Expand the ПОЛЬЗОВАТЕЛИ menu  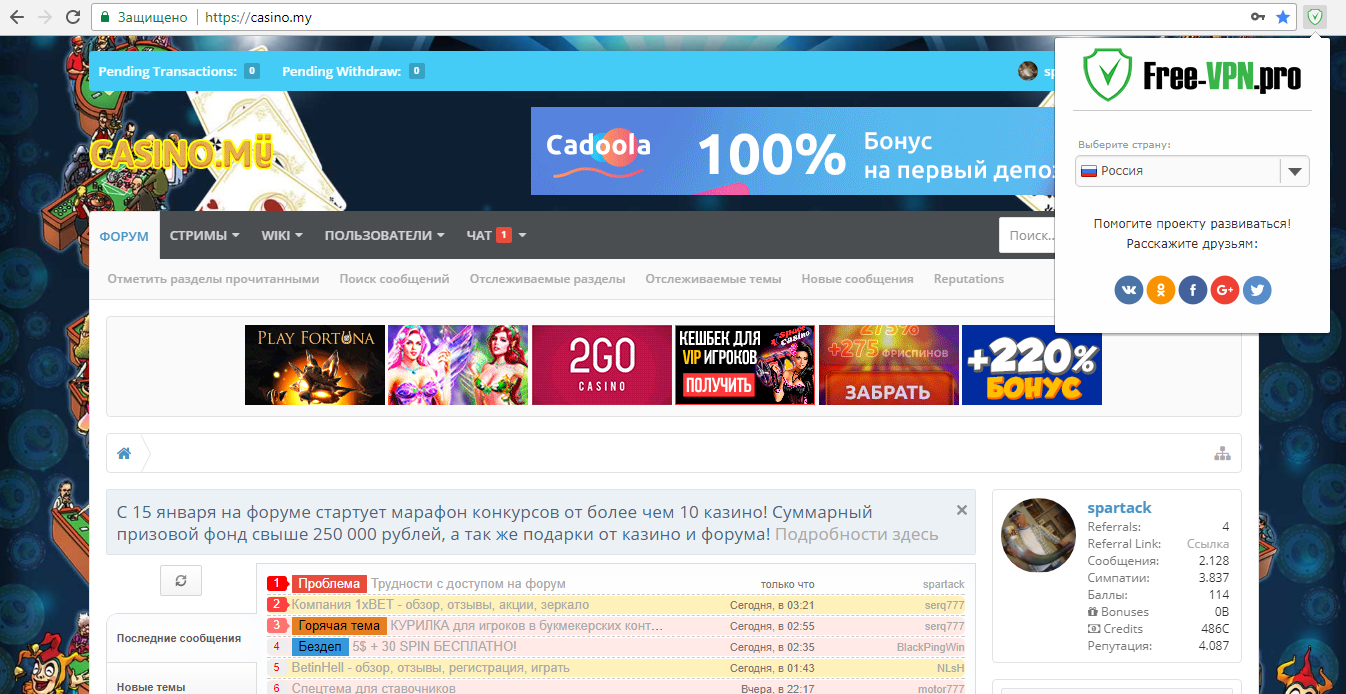[x=384, y=236]
